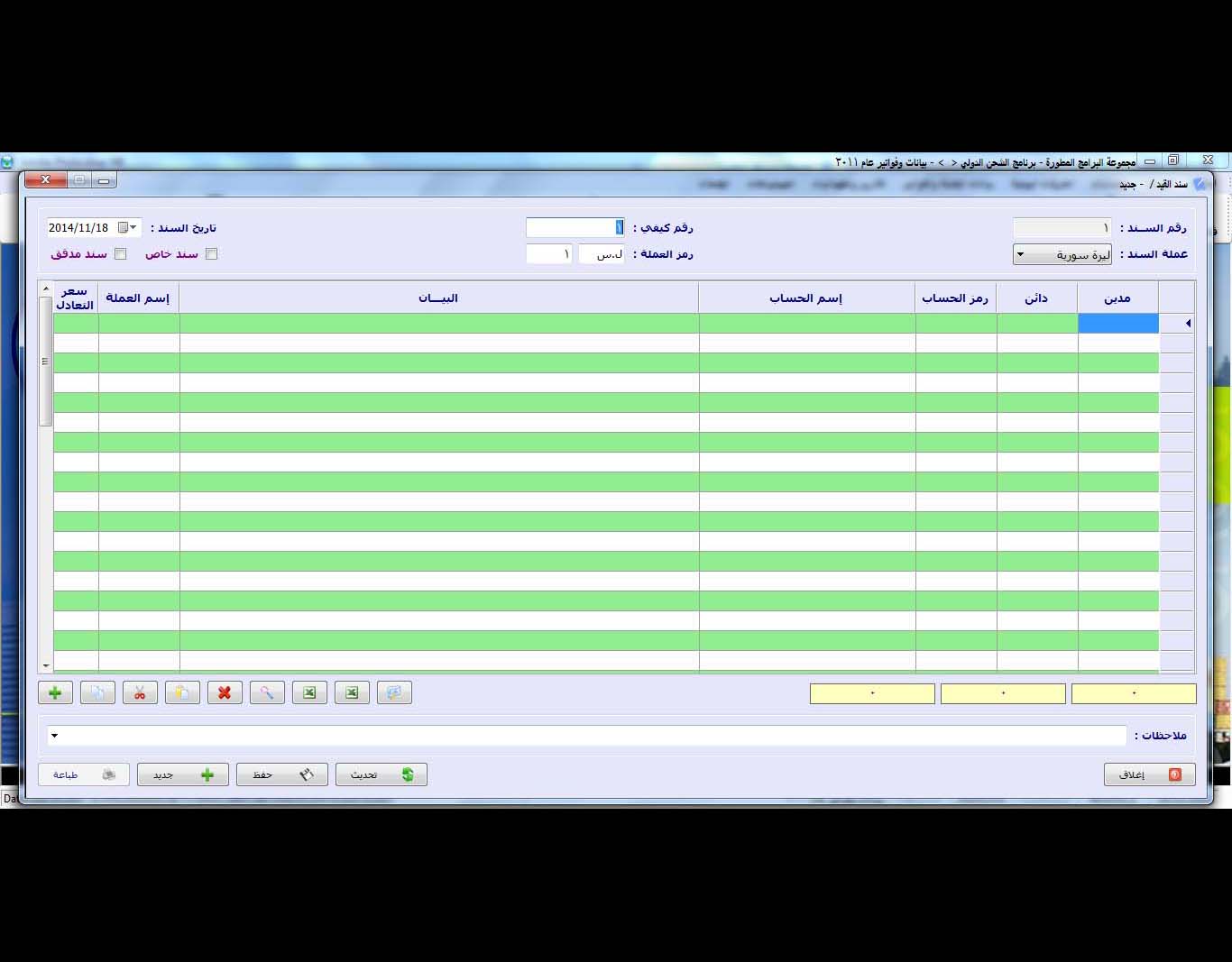Click the copy rows icon
The height and width of the screenshot is (962, 1232).
[97, 692]
